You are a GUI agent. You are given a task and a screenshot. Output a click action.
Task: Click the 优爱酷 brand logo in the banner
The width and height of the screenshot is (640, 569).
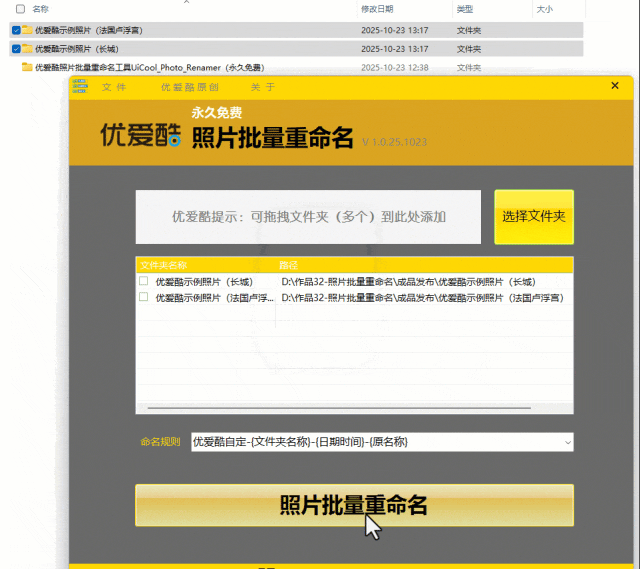point(141,135)
